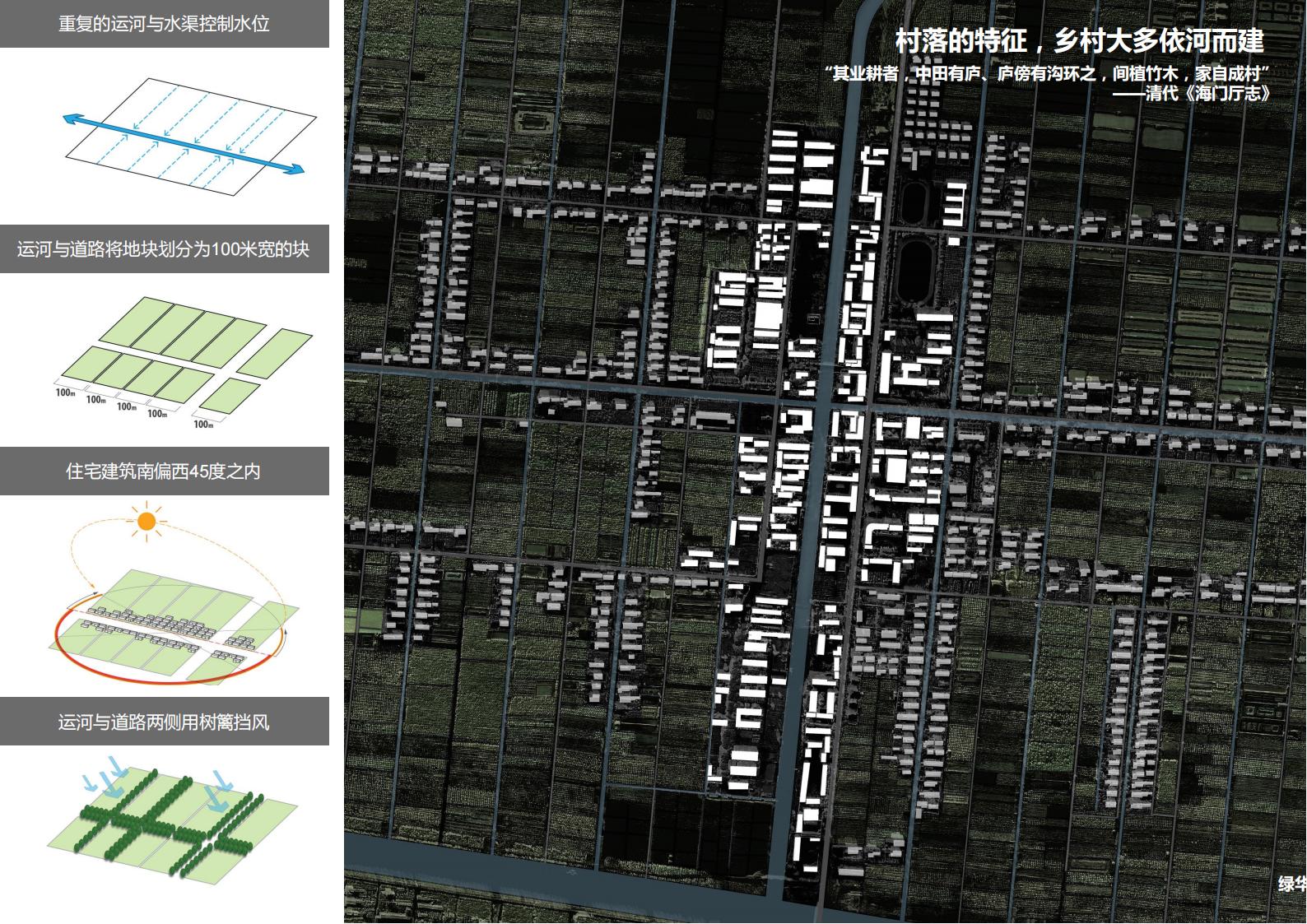
Task: Click the source citation '清代《海门厅志》'
Action: coord(1193,94)
